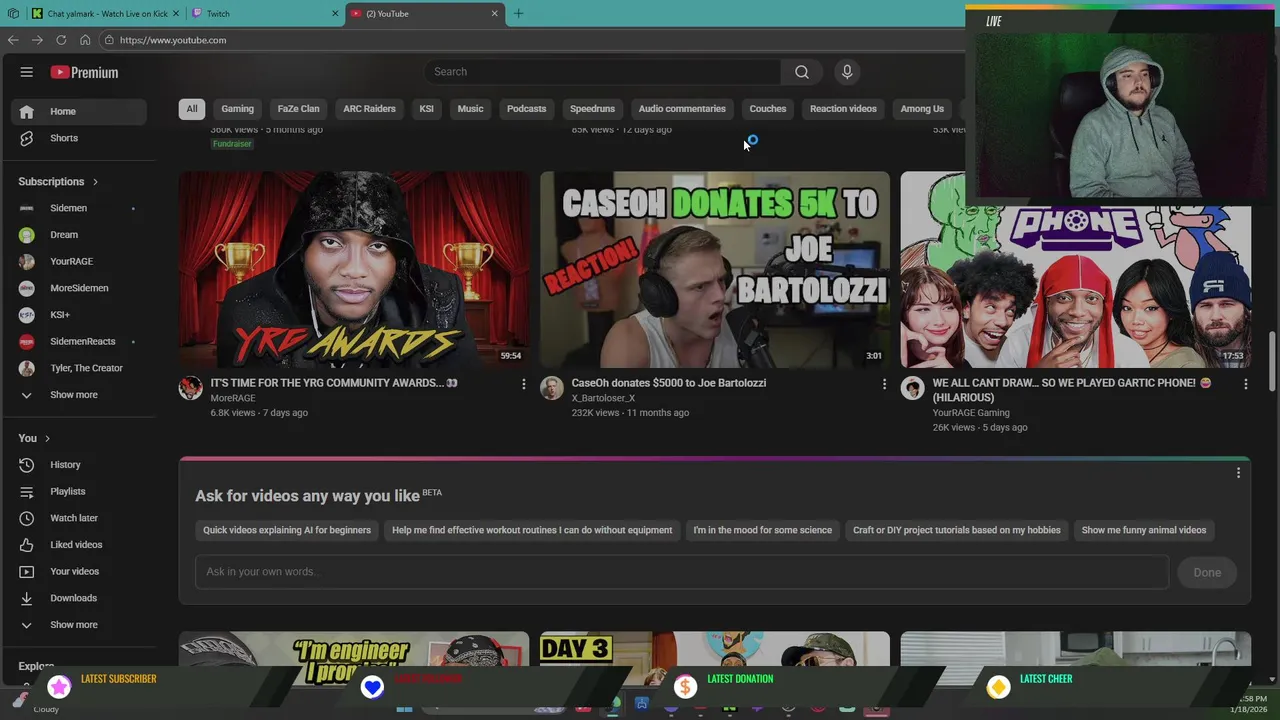Open Liked videos list
The height and width of the screenshot is (720, 1280).
79,545
